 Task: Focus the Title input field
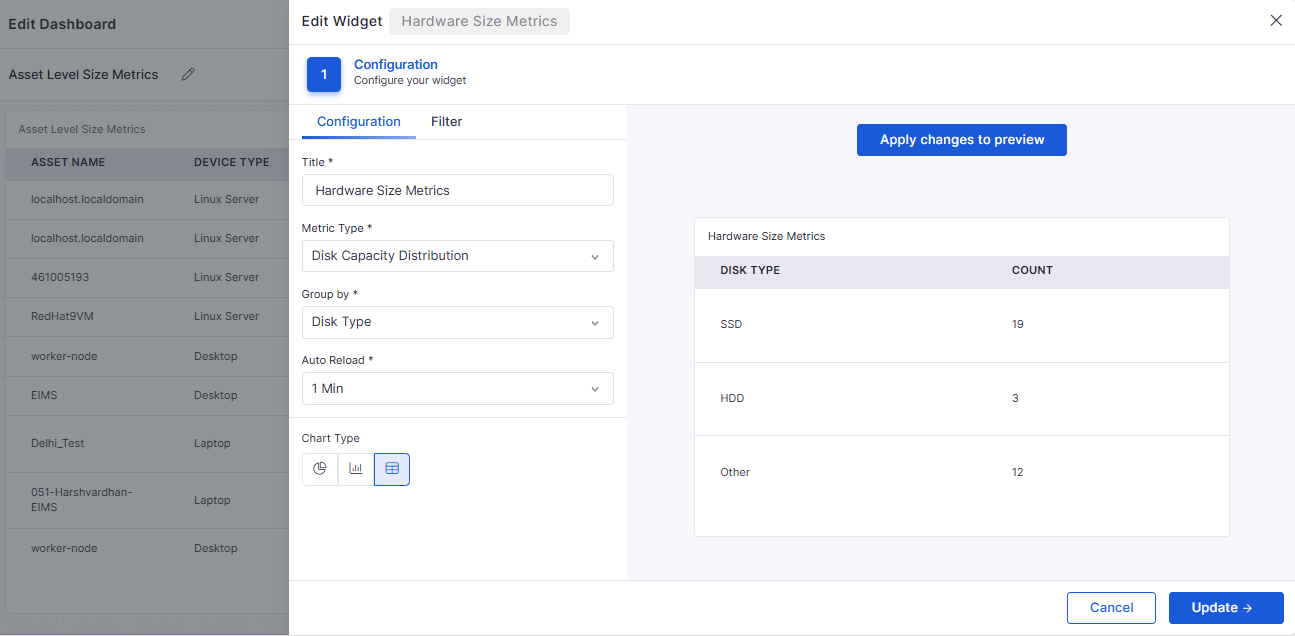(457, 190)
